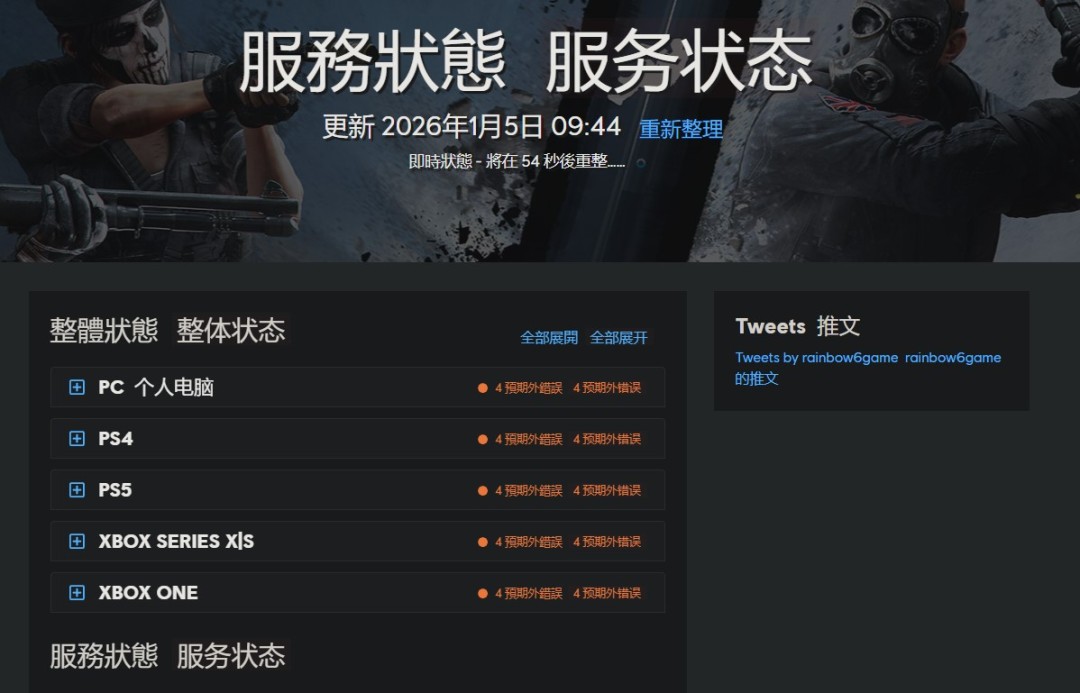Click orange status dot on PS5 row
The image size is (1080, 693).
pyautogui.click(x=483, y=490)
